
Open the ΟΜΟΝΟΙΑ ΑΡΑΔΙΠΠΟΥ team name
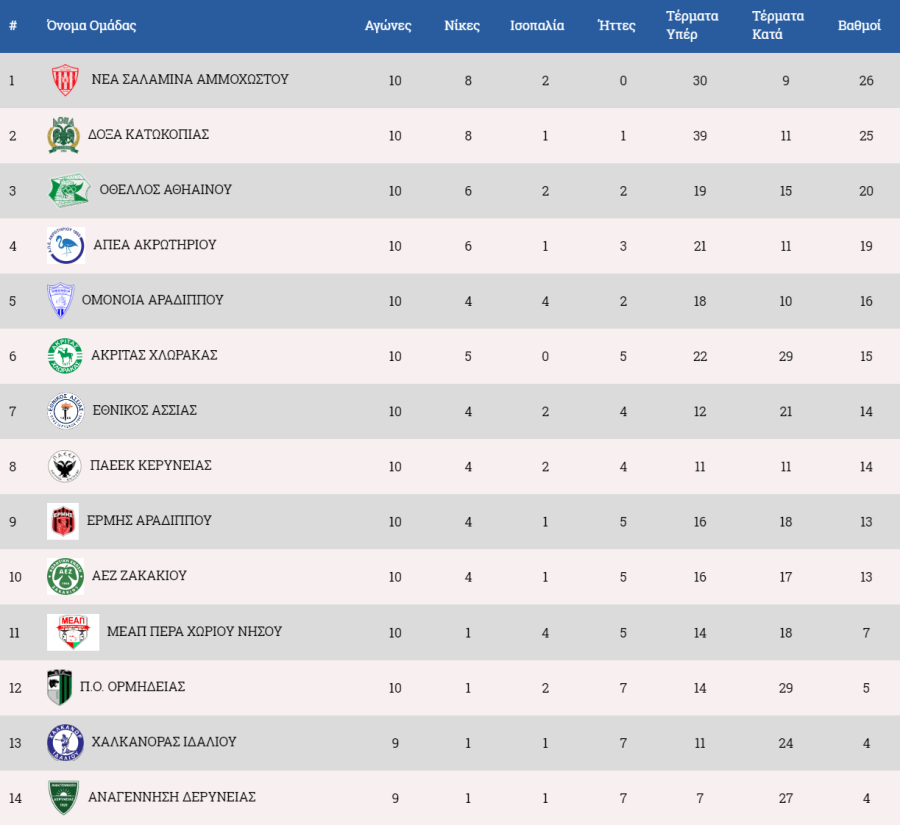coord(152,300)
